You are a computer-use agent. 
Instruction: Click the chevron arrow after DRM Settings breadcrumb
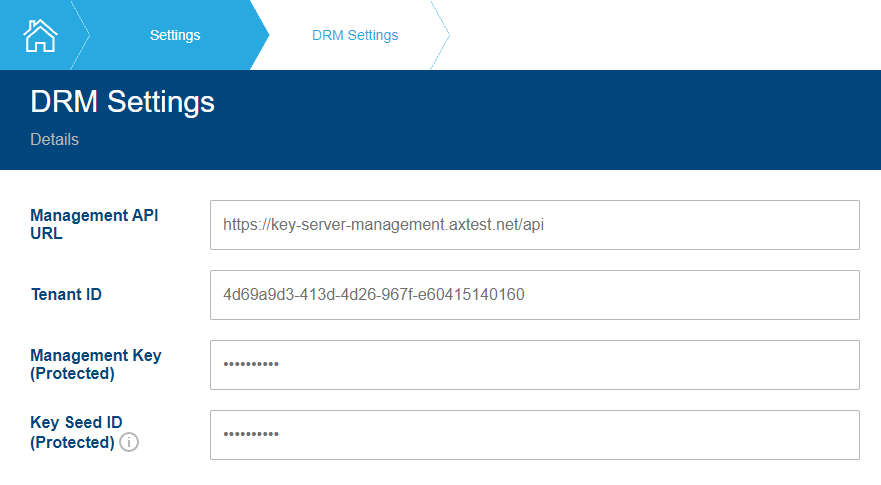[x=441, y=35]
